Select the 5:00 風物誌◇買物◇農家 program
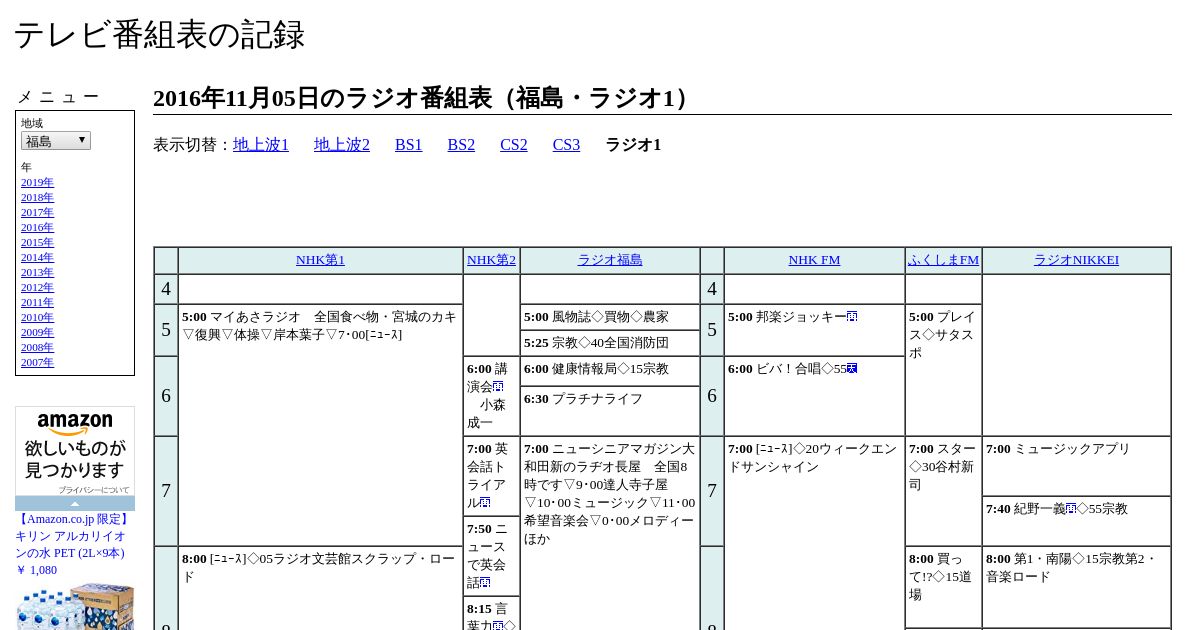Screen dimensions: 1200x630 (x=610, y=317)
